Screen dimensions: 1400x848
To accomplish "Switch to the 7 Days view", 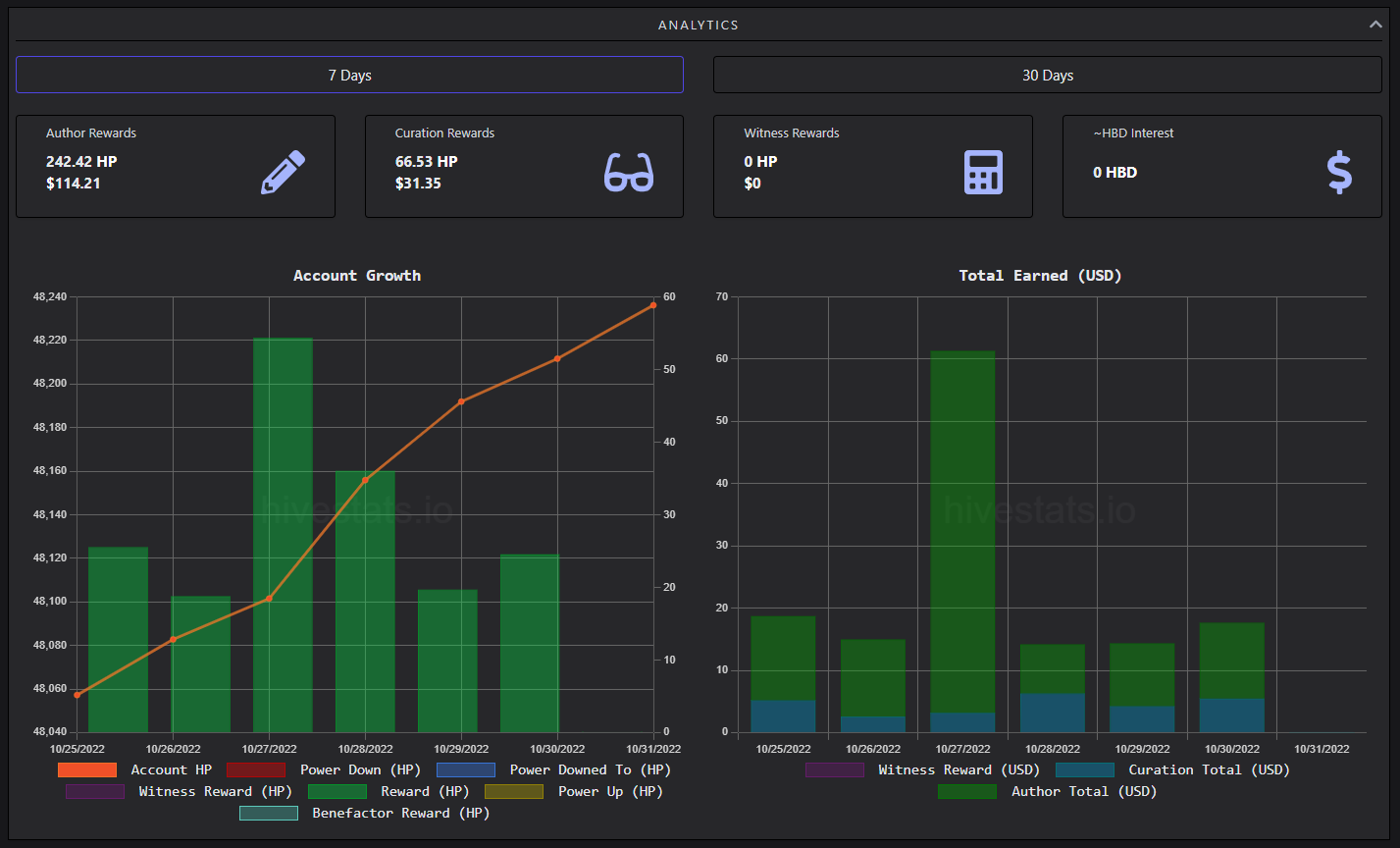I will pyautogui.click(x=349, y=75).
